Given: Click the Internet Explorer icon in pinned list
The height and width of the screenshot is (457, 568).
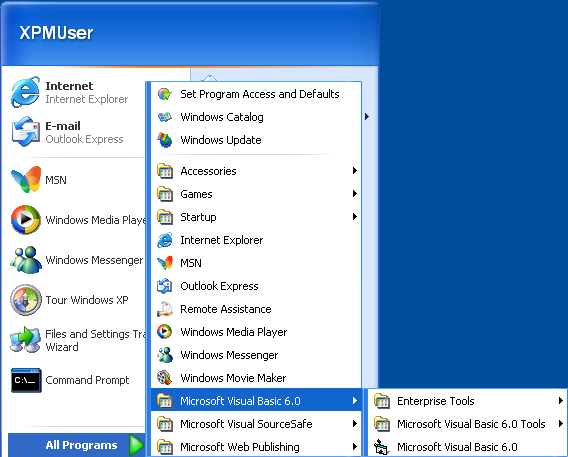Looking at the screenshot, I should (x=25, y=92).
